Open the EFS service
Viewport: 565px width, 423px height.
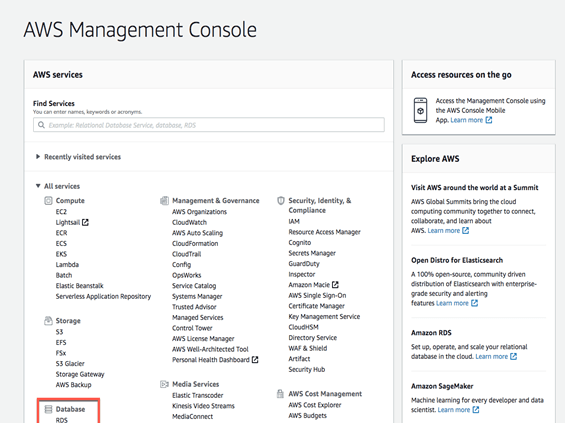(61, 342)
